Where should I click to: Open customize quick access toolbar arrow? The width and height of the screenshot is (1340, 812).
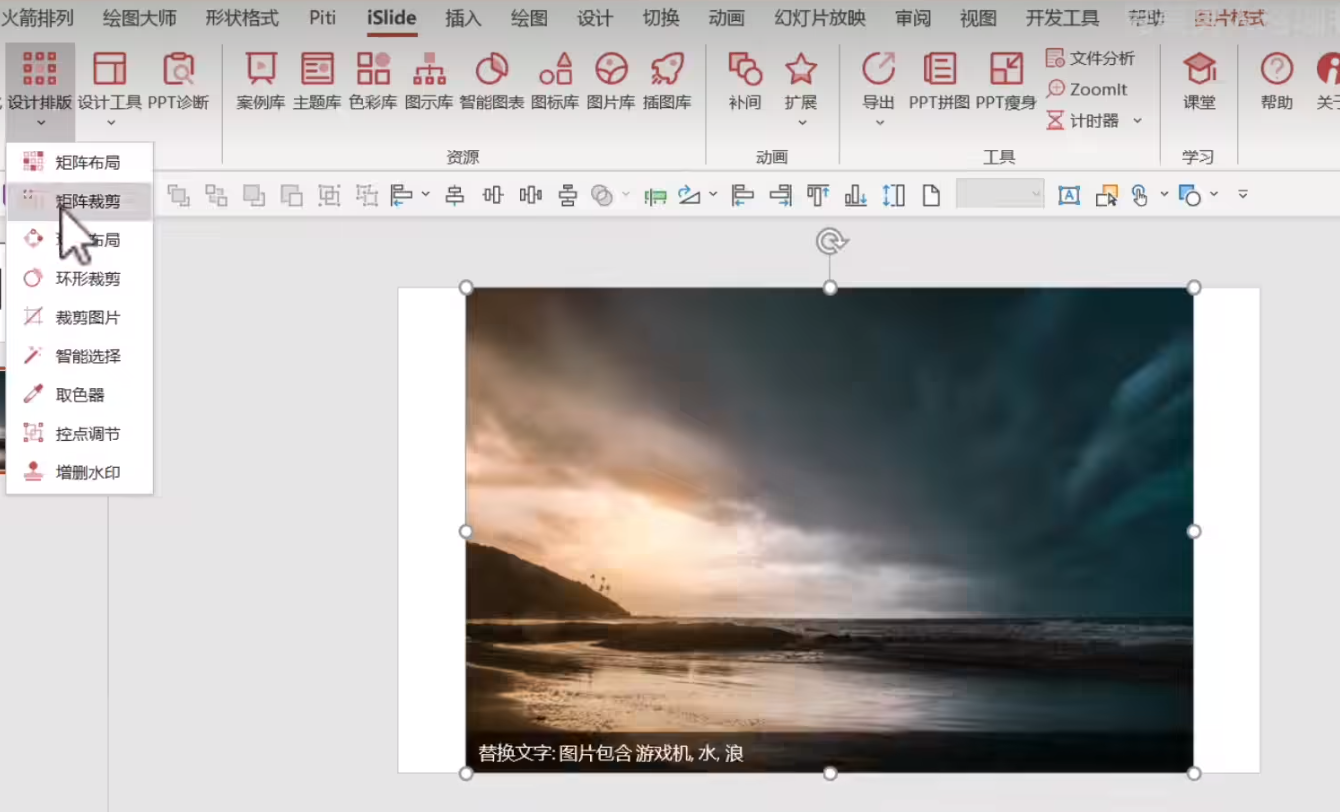click(x=1243, y=194)
